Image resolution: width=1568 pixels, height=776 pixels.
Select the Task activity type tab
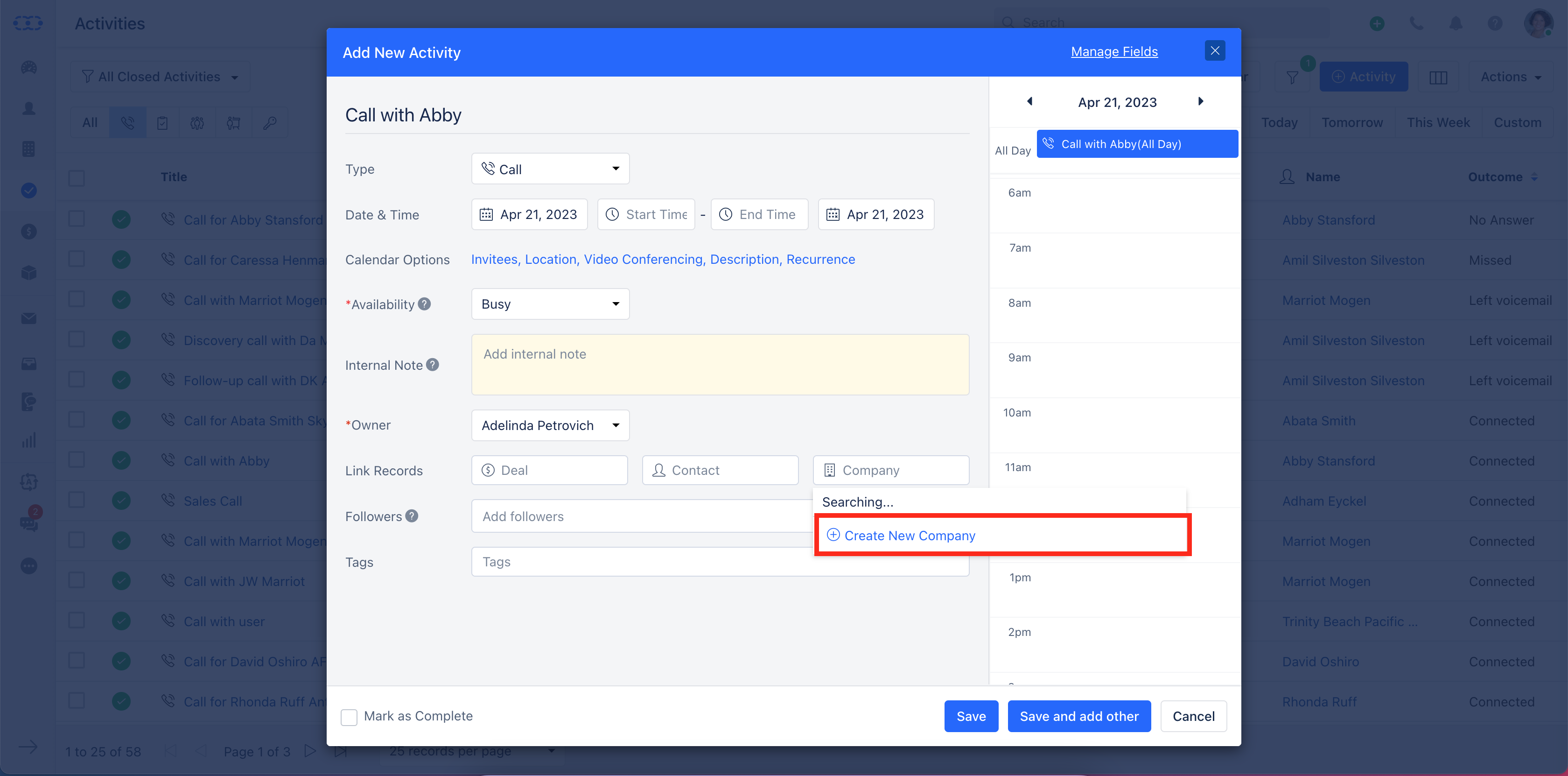[162, 122]
